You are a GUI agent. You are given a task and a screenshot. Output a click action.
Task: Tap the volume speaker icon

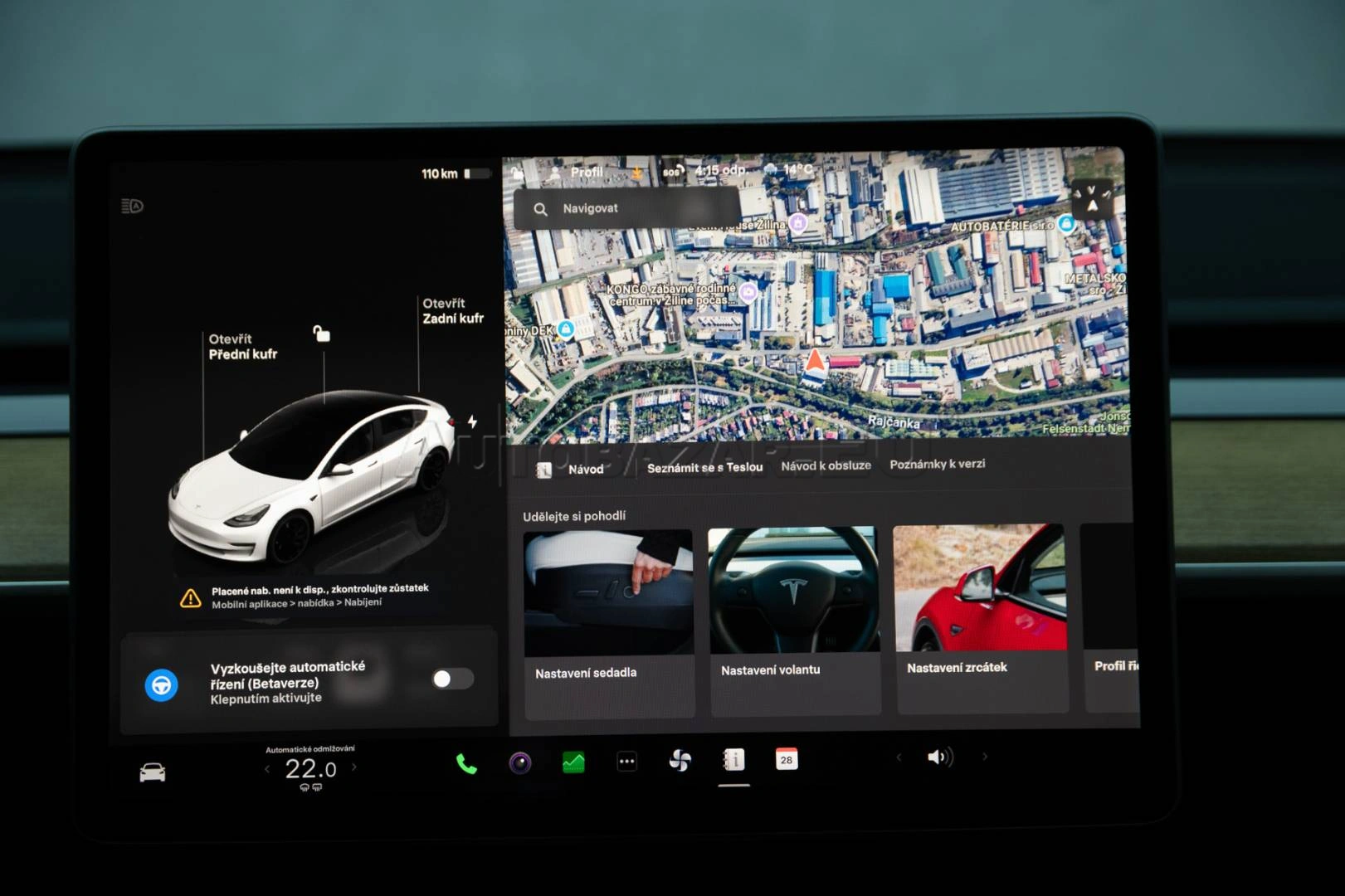point(940,757)
